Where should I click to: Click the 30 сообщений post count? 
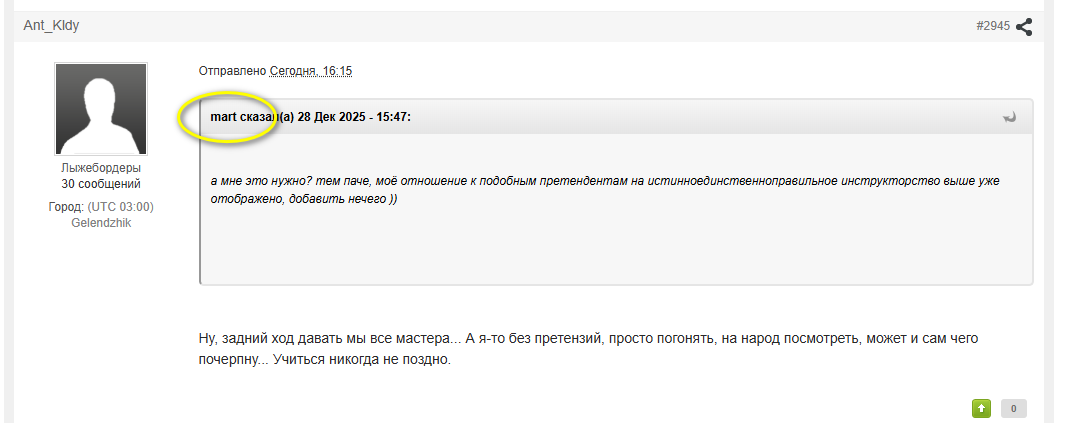coord(101,184)
